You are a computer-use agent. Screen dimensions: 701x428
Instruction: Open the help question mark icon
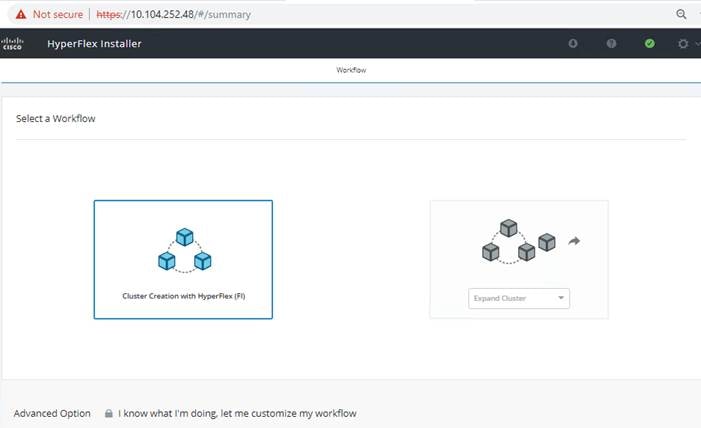point(611,43)
